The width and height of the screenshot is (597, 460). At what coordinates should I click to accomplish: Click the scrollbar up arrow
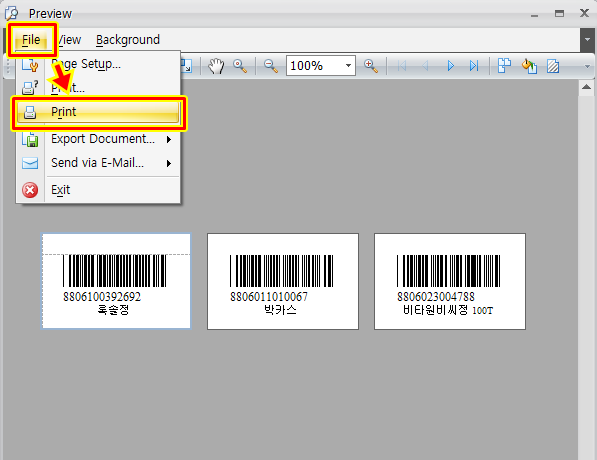point(586,87)
